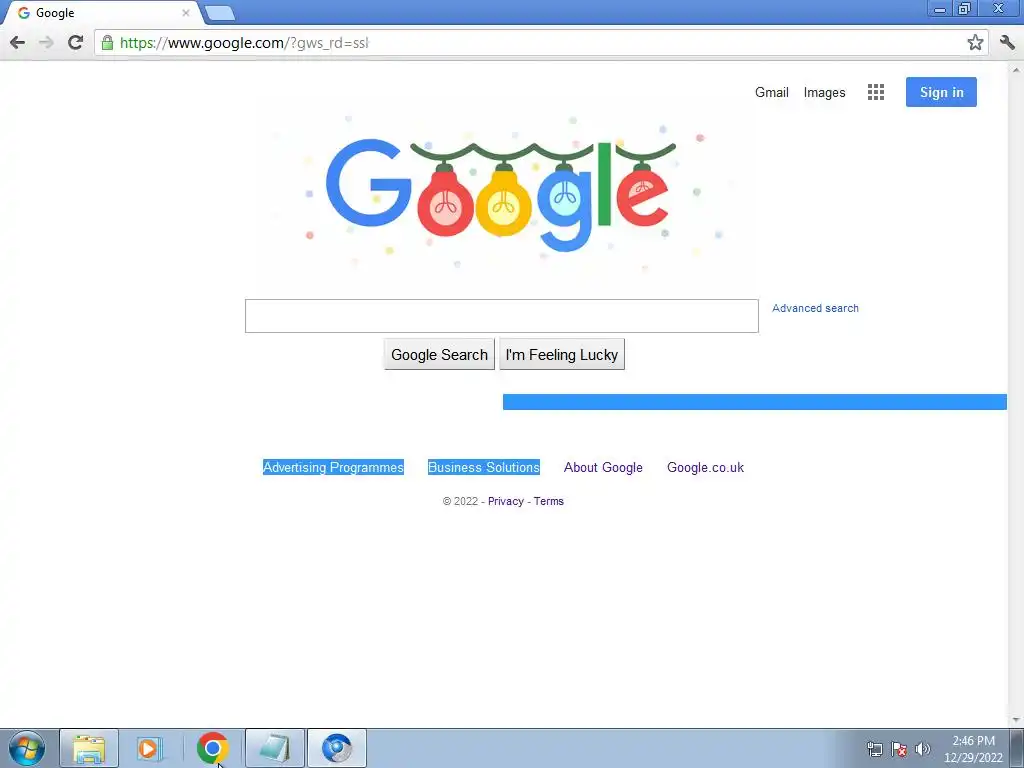Minimize the Chrome window

(x=940, y=9)
